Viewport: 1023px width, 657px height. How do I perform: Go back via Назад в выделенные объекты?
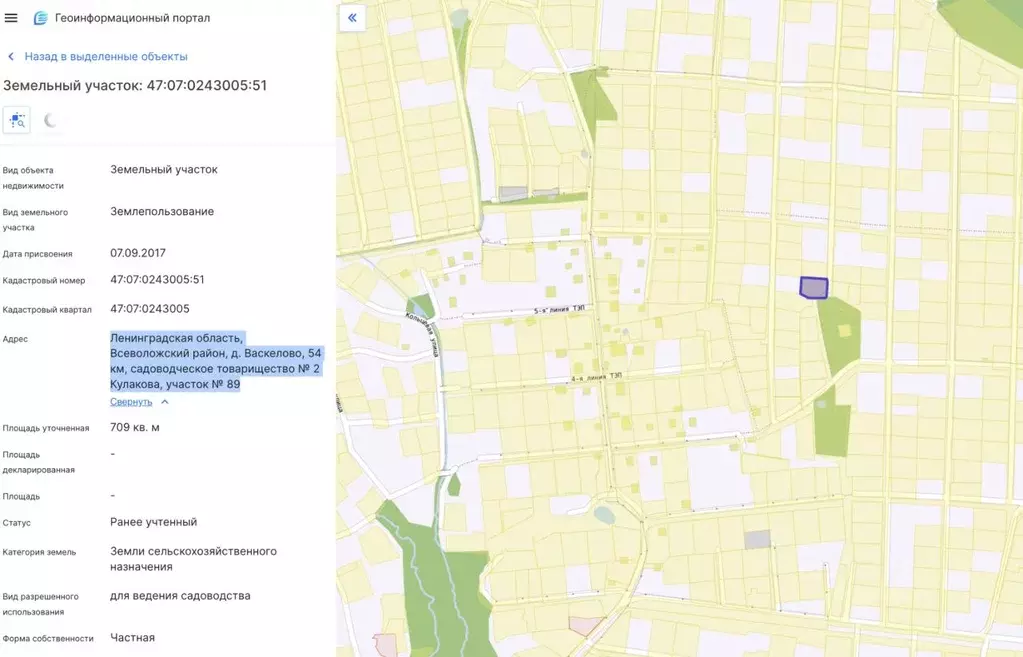pos(105,57)
